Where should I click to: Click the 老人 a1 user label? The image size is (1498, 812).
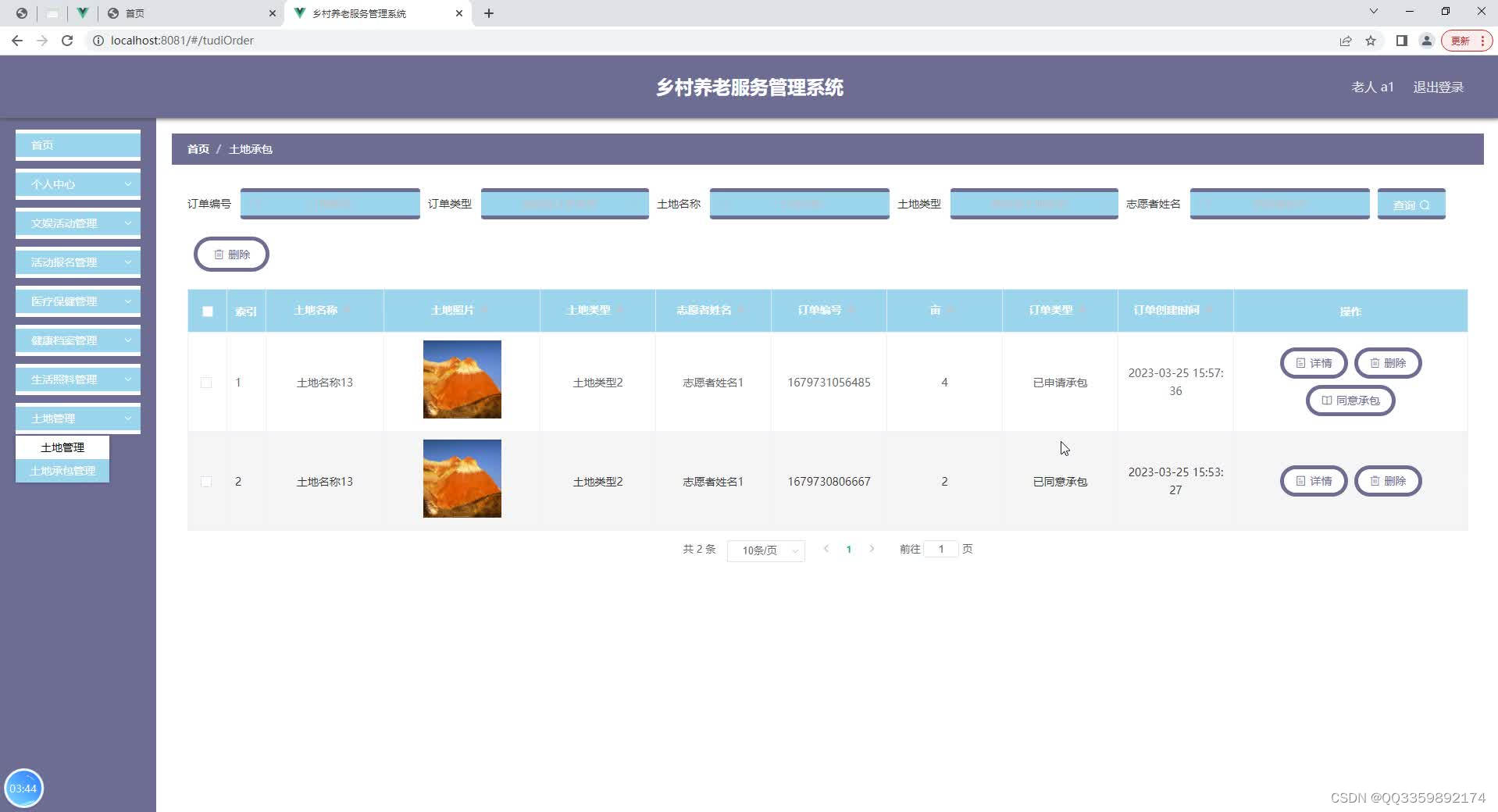coord(1372,87)
